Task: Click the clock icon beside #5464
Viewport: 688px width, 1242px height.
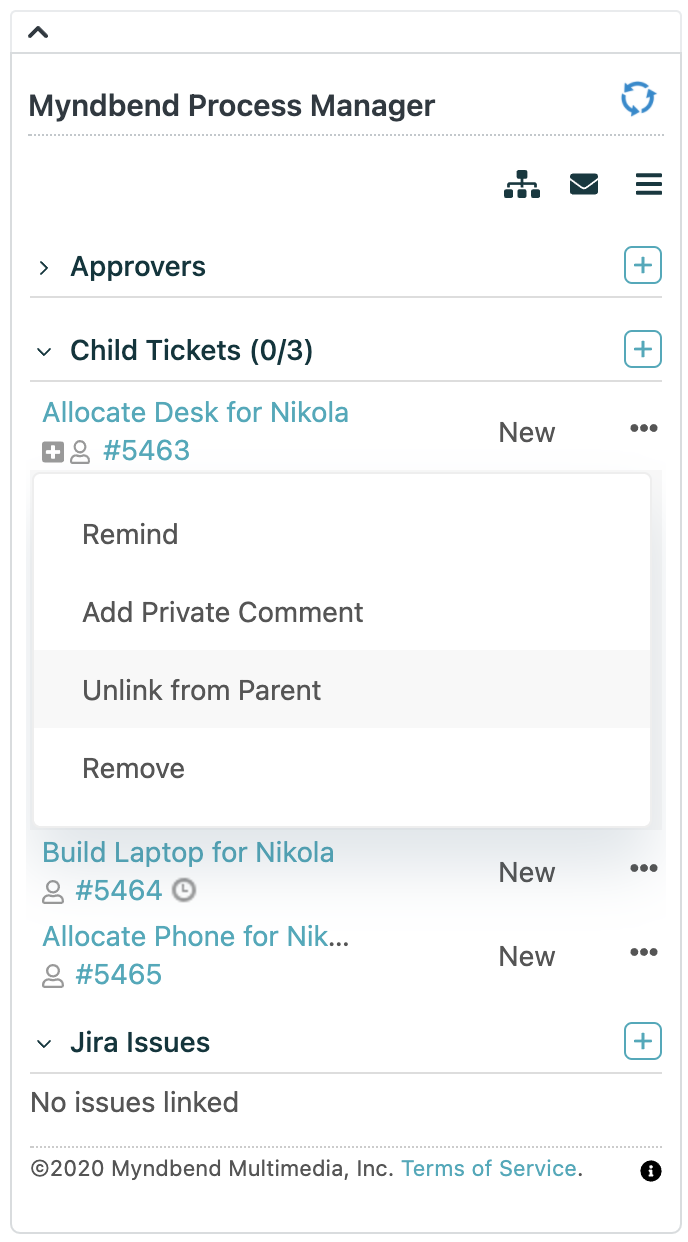Action: click(x=184, y=889)
